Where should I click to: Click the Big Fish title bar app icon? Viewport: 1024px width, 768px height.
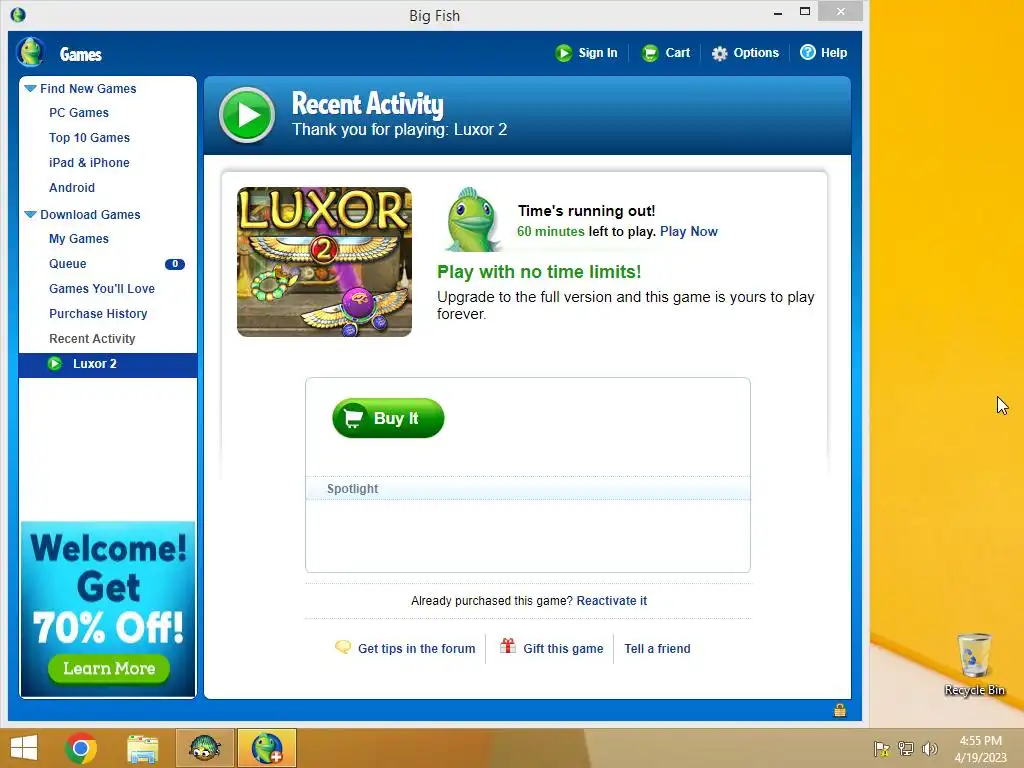18,14
